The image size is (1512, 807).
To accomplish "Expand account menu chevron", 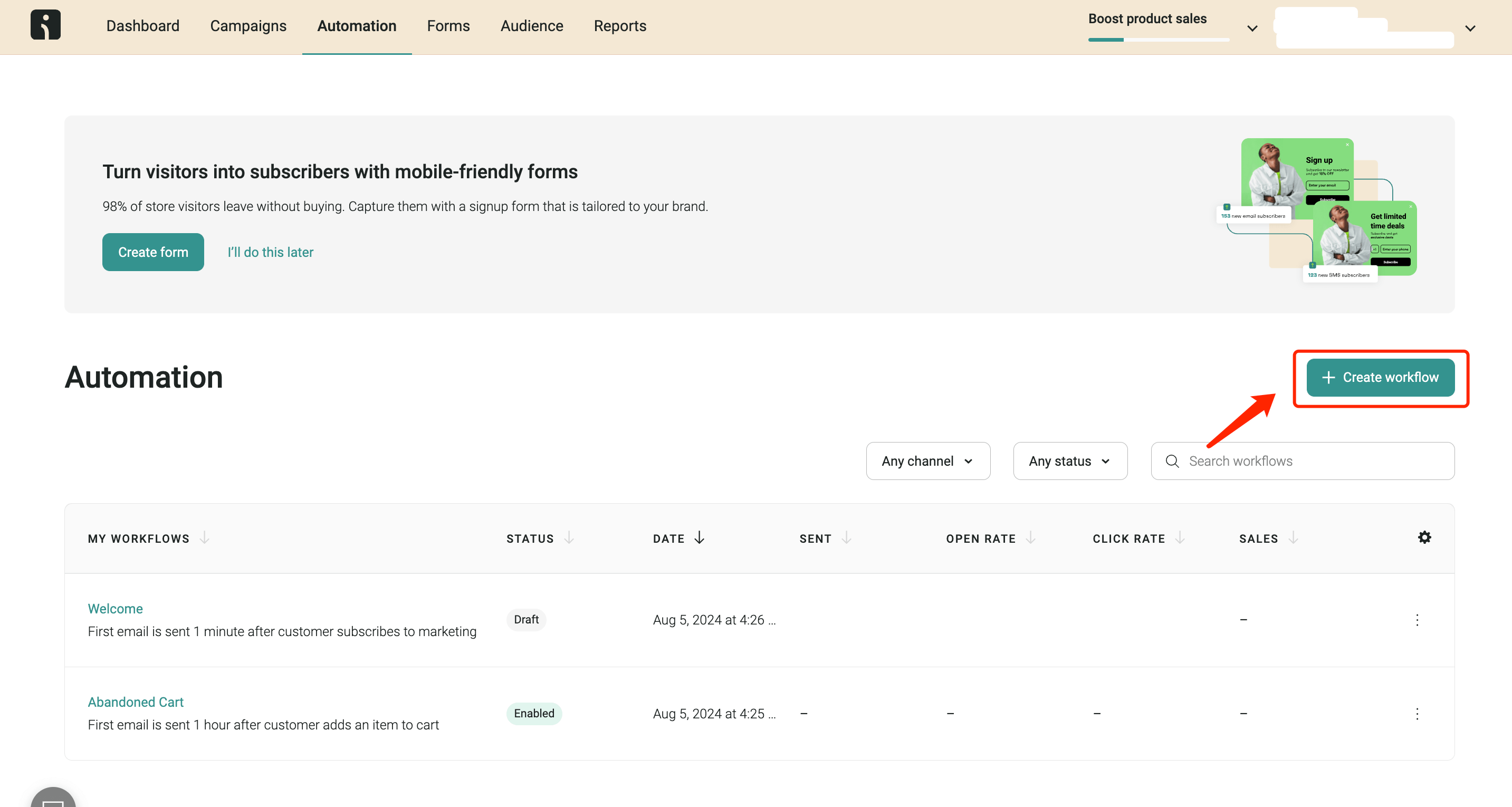I will tap(1470, 28).
